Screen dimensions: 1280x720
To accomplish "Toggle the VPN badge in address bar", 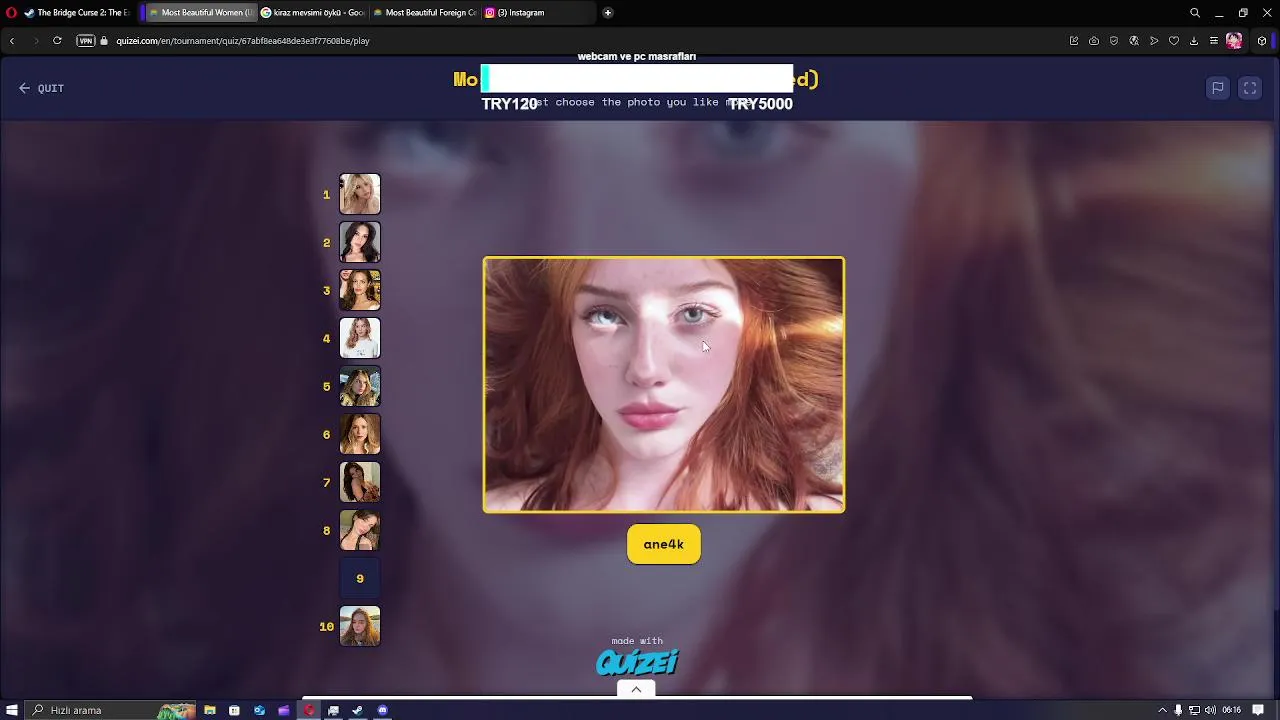I will (85, 41).
